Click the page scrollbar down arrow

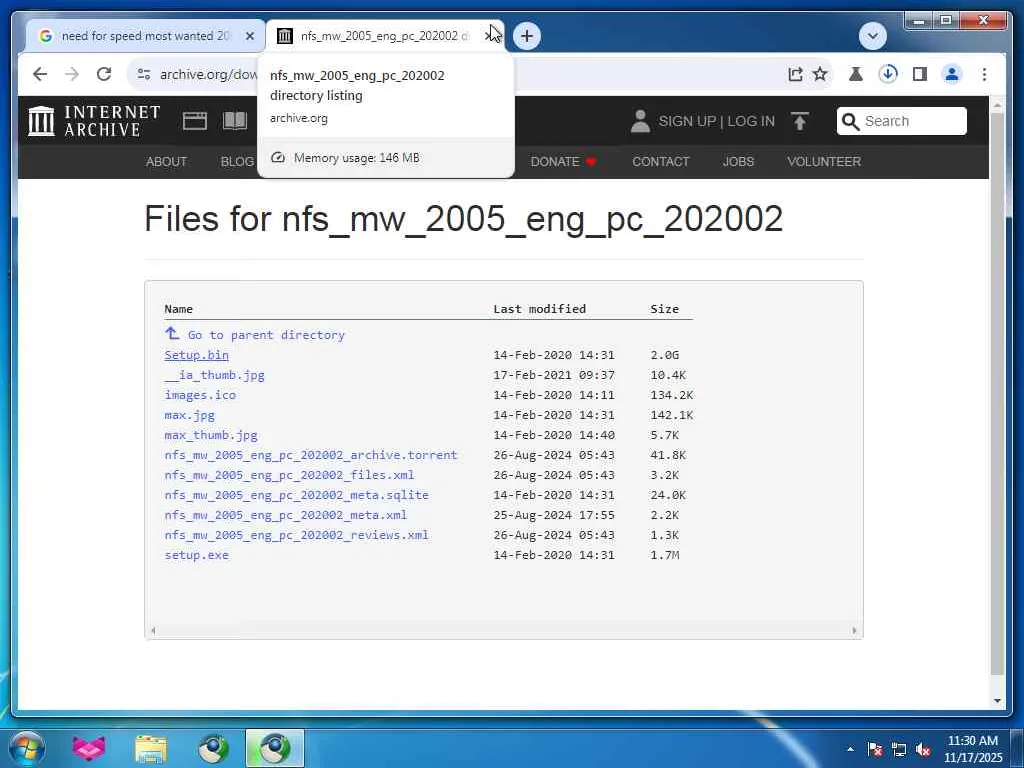(997, 701)
